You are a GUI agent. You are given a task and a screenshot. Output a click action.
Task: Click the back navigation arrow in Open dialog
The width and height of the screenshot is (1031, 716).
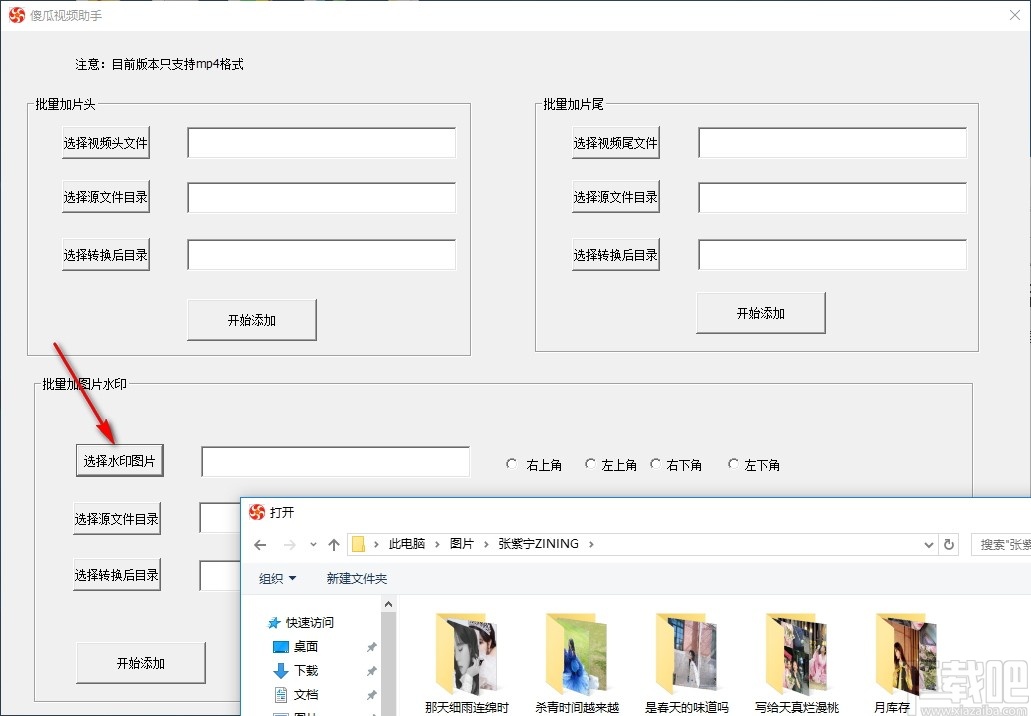tap(260, 544)
